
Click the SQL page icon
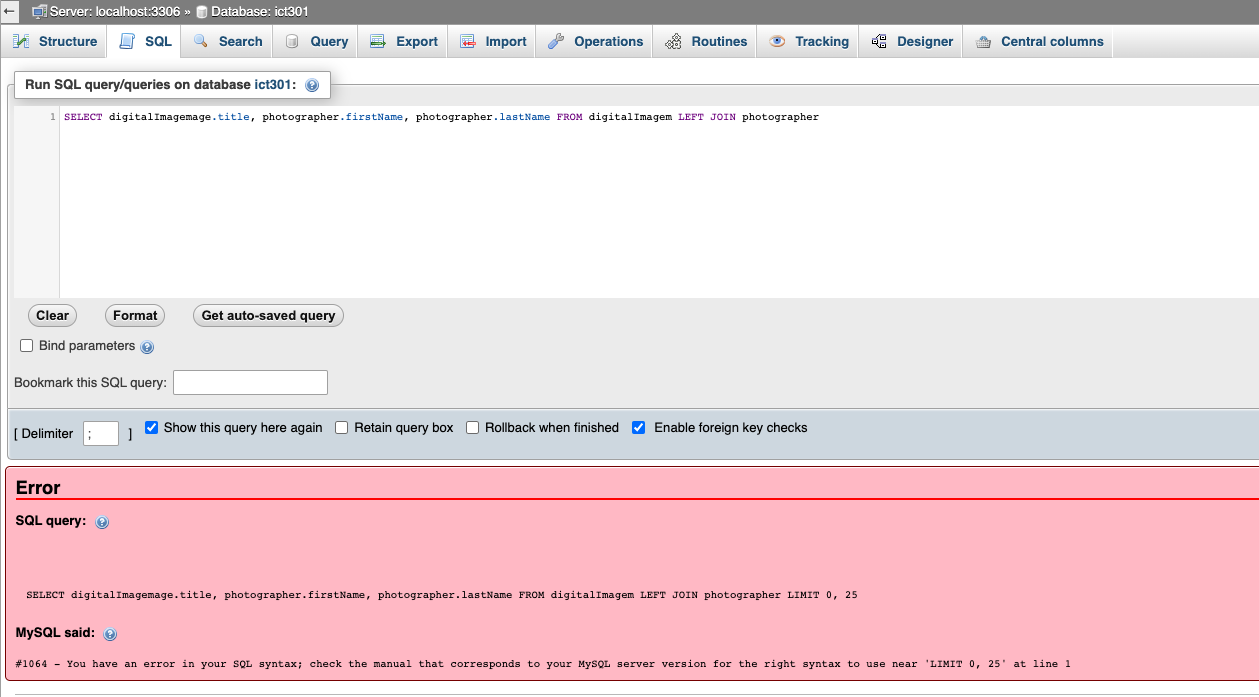127,41
